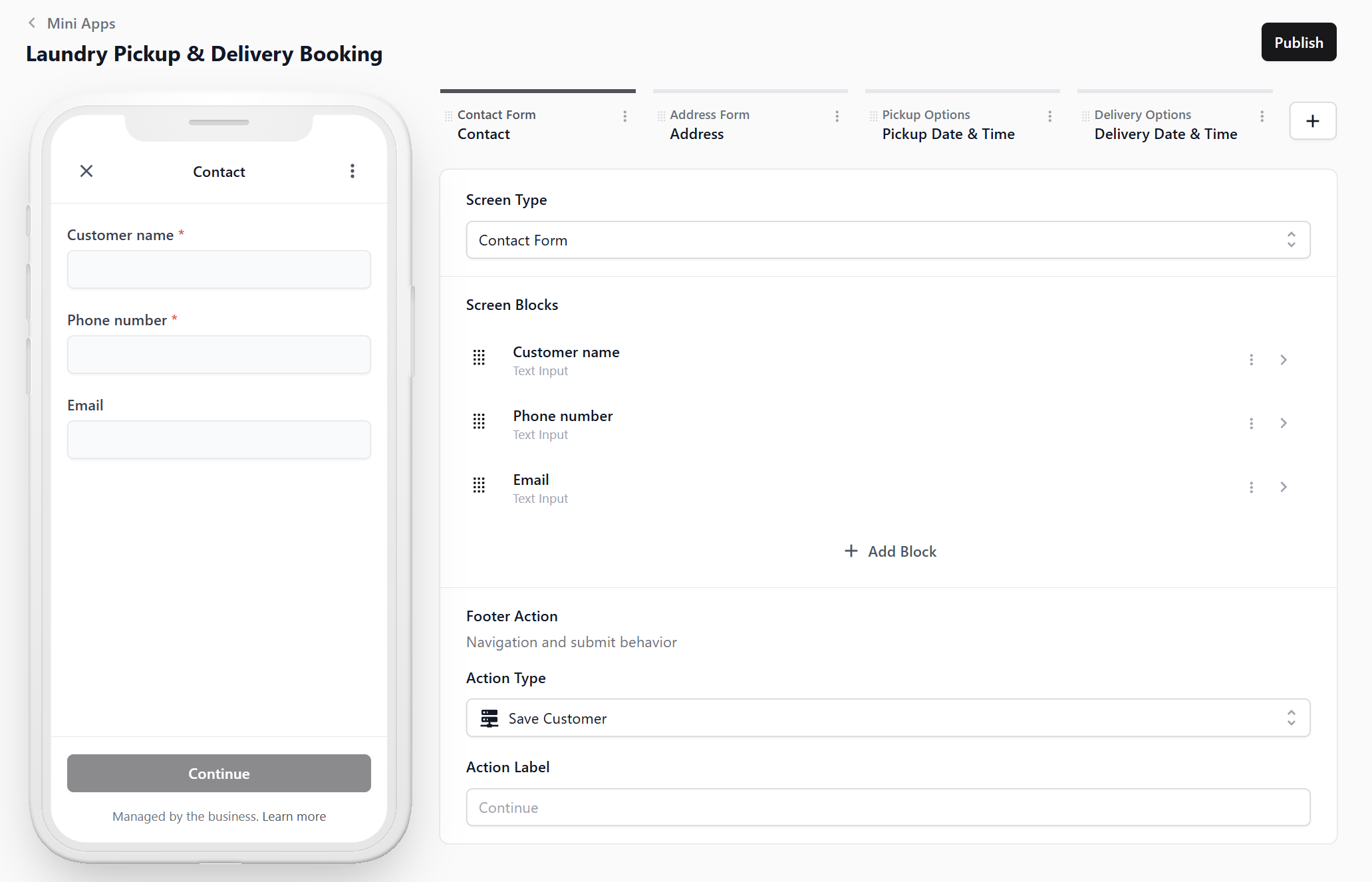Image resolution: width=1372 pixels, height=882 pixels.
Task: Open the Action Type Save Customer dropdown
Action: point(888,718)
